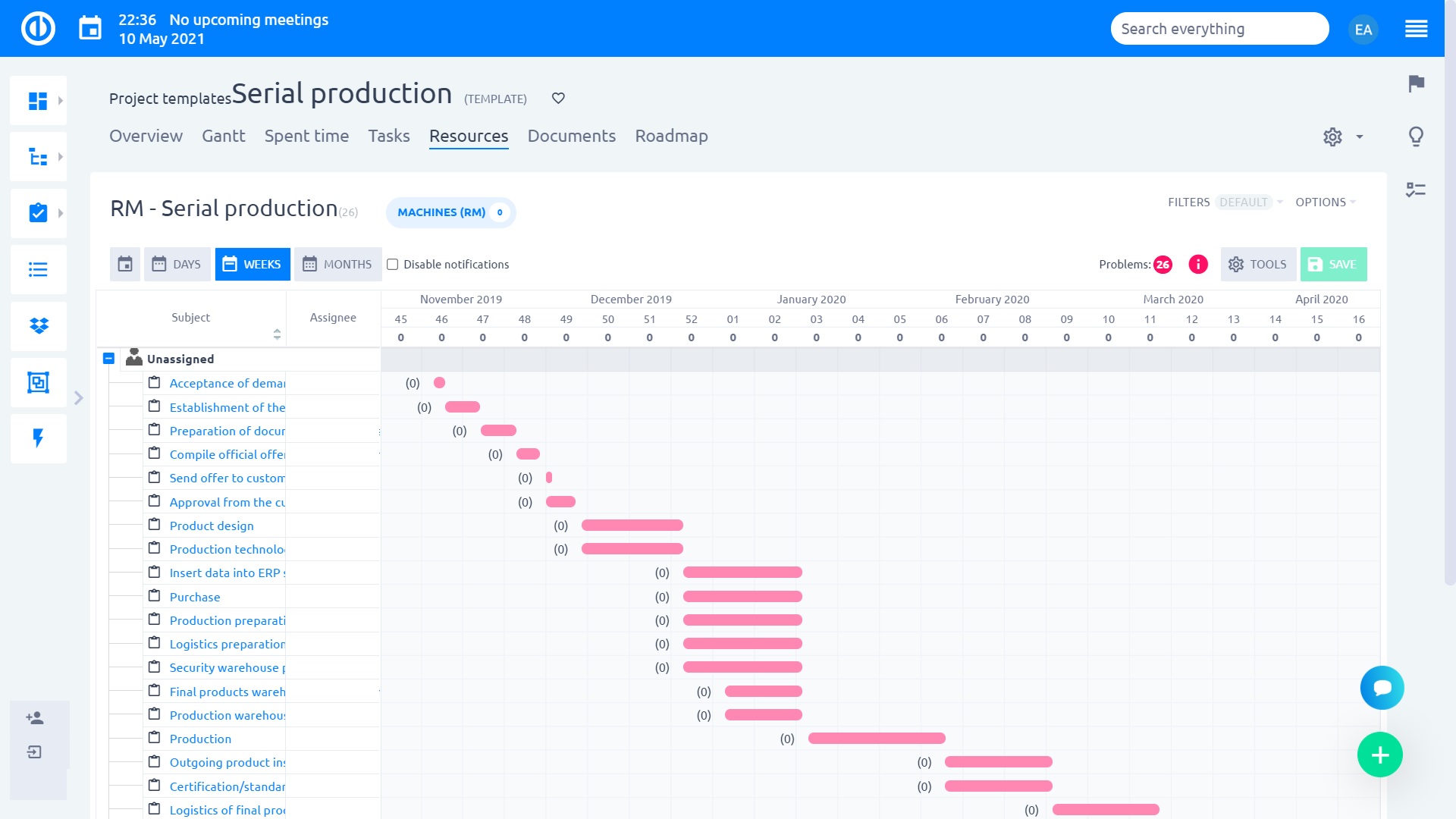Click the Production task Gantt bar
Screen dimensions: 1456x819
(876, 738)
